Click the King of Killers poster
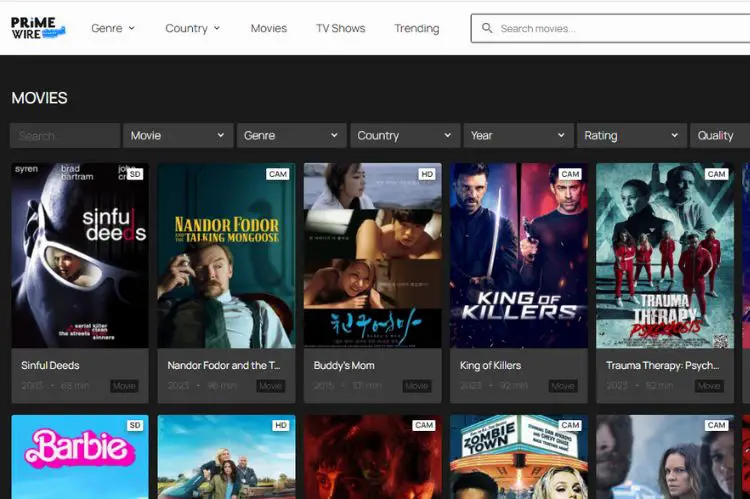The image size is (750, 499). [518, 255]
